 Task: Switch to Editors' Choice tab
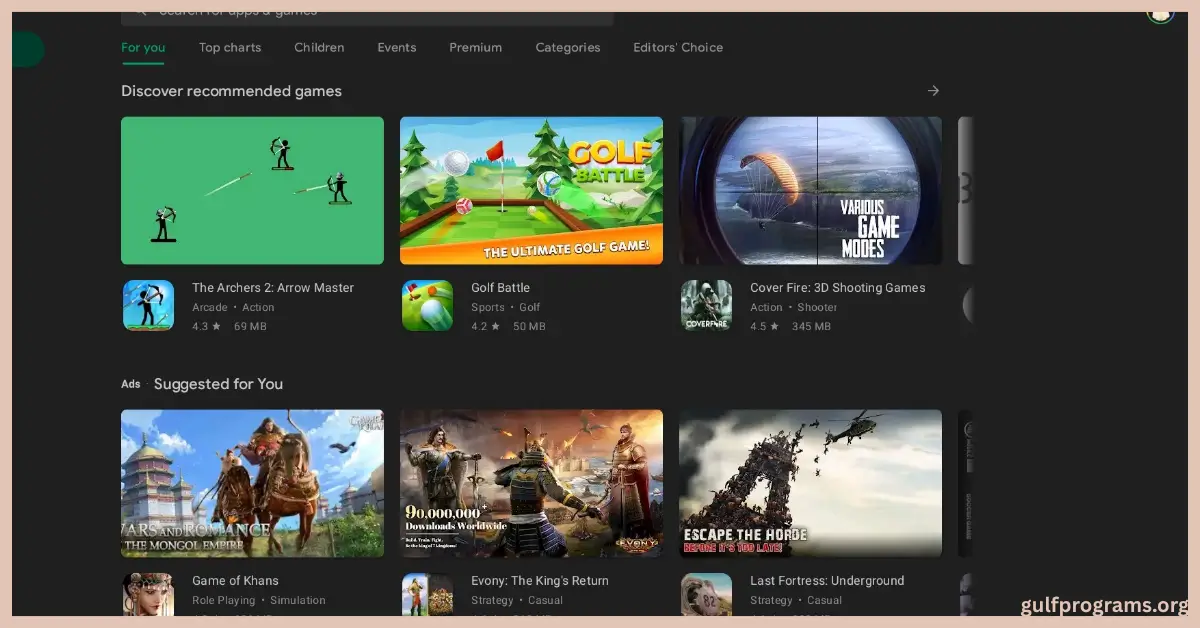678,47
